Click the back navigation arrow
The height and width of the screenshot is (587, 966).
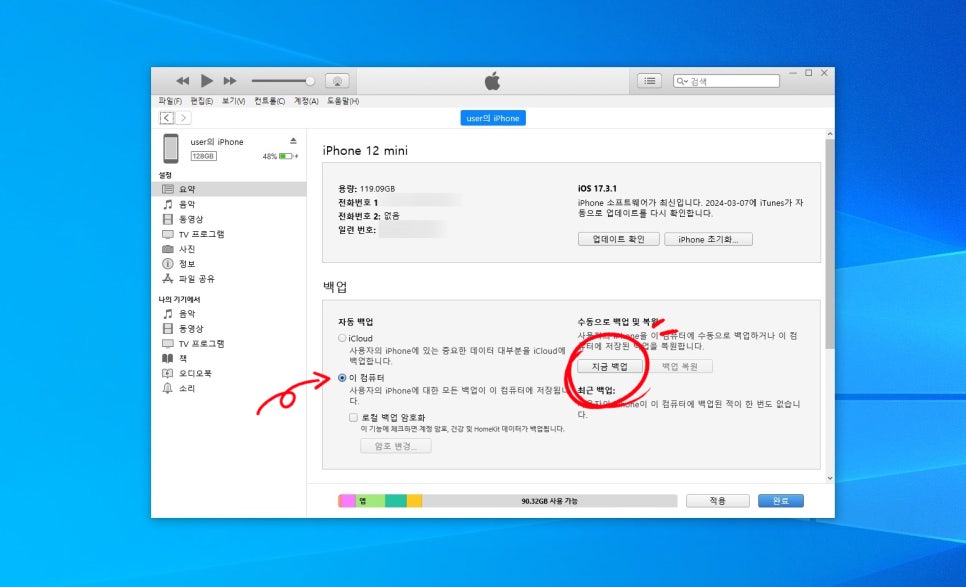click(x=167, y=118)
